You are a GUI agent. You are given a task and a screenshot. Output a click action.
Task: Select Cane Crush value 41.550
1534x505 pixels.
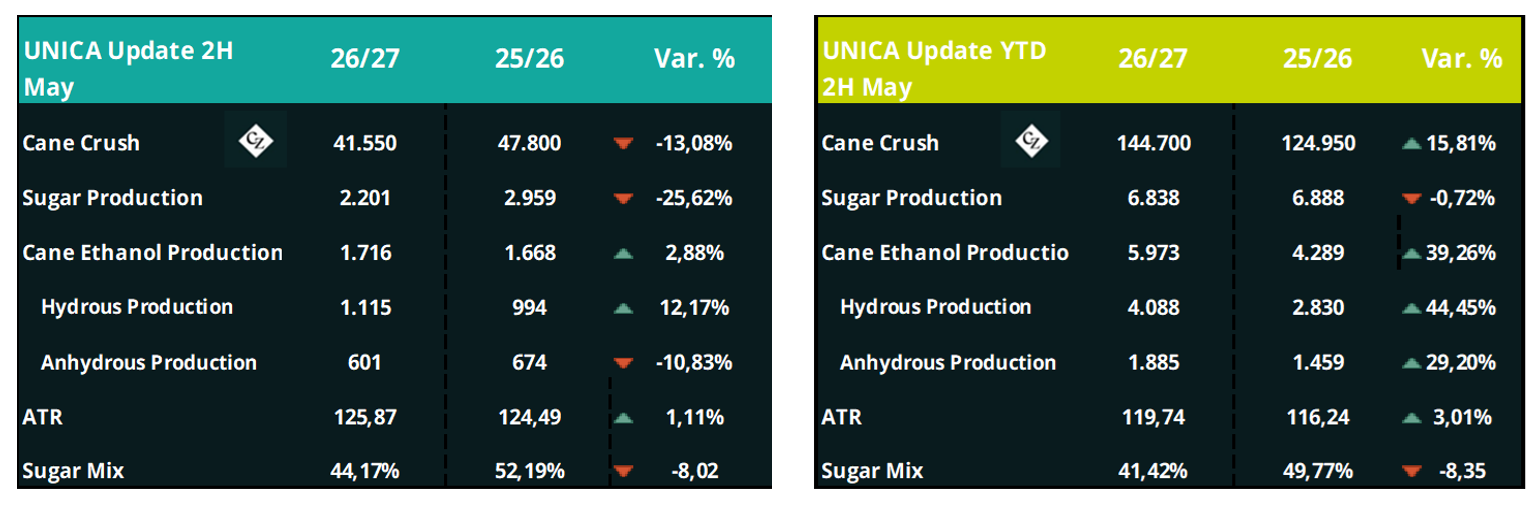[365, 143]
